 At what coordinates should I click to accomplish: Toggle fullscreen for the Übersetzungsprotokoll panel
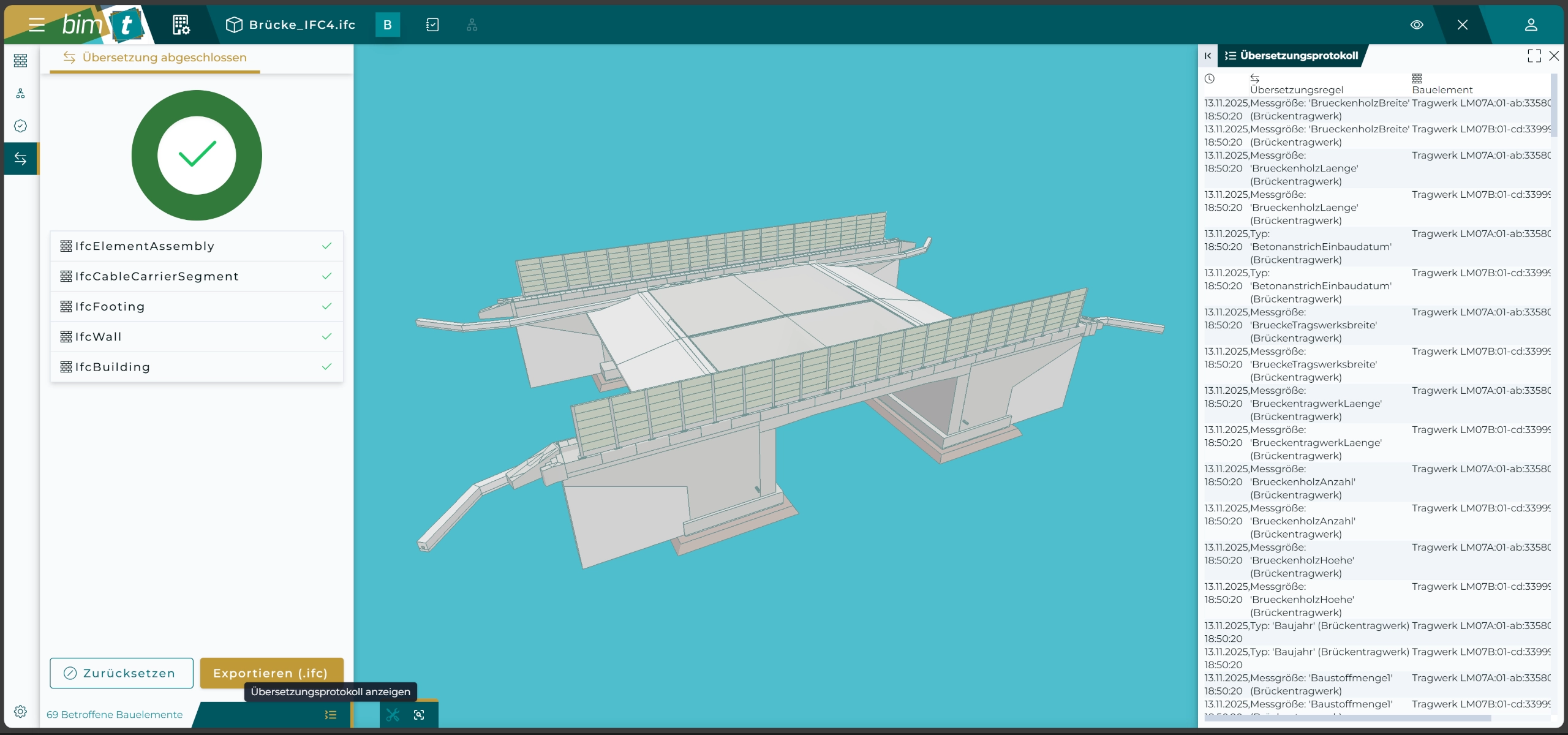point(1534,56)
